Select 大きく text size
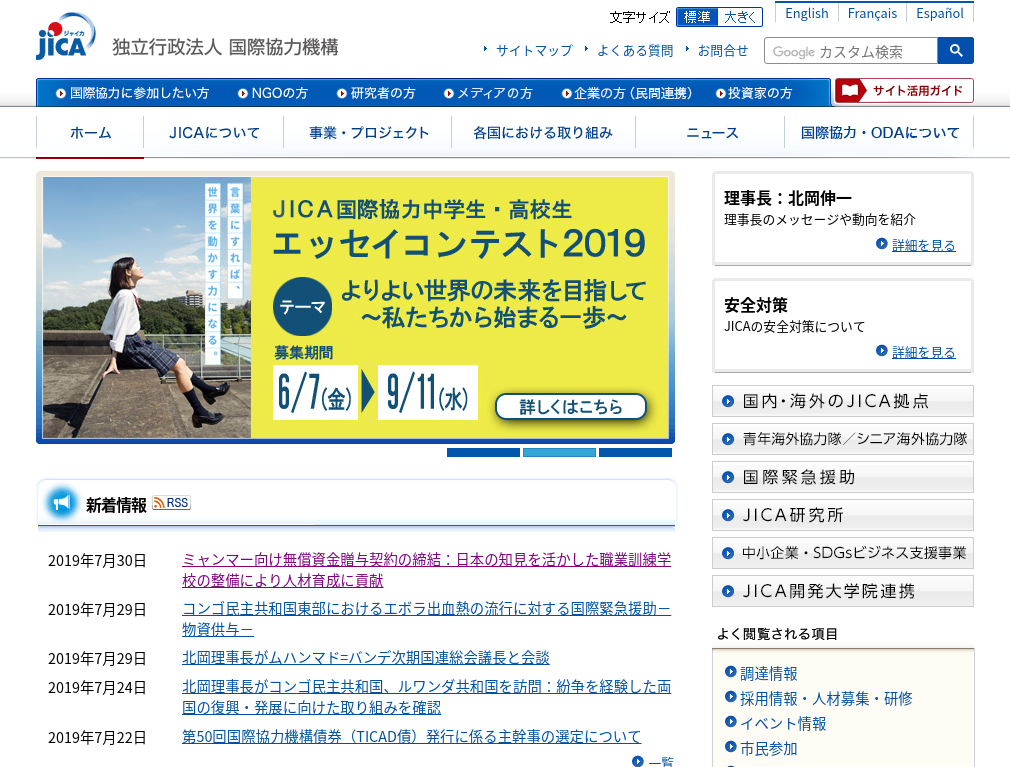The height and width of the screenshot is (767, 1010). [x=740, y=17]
